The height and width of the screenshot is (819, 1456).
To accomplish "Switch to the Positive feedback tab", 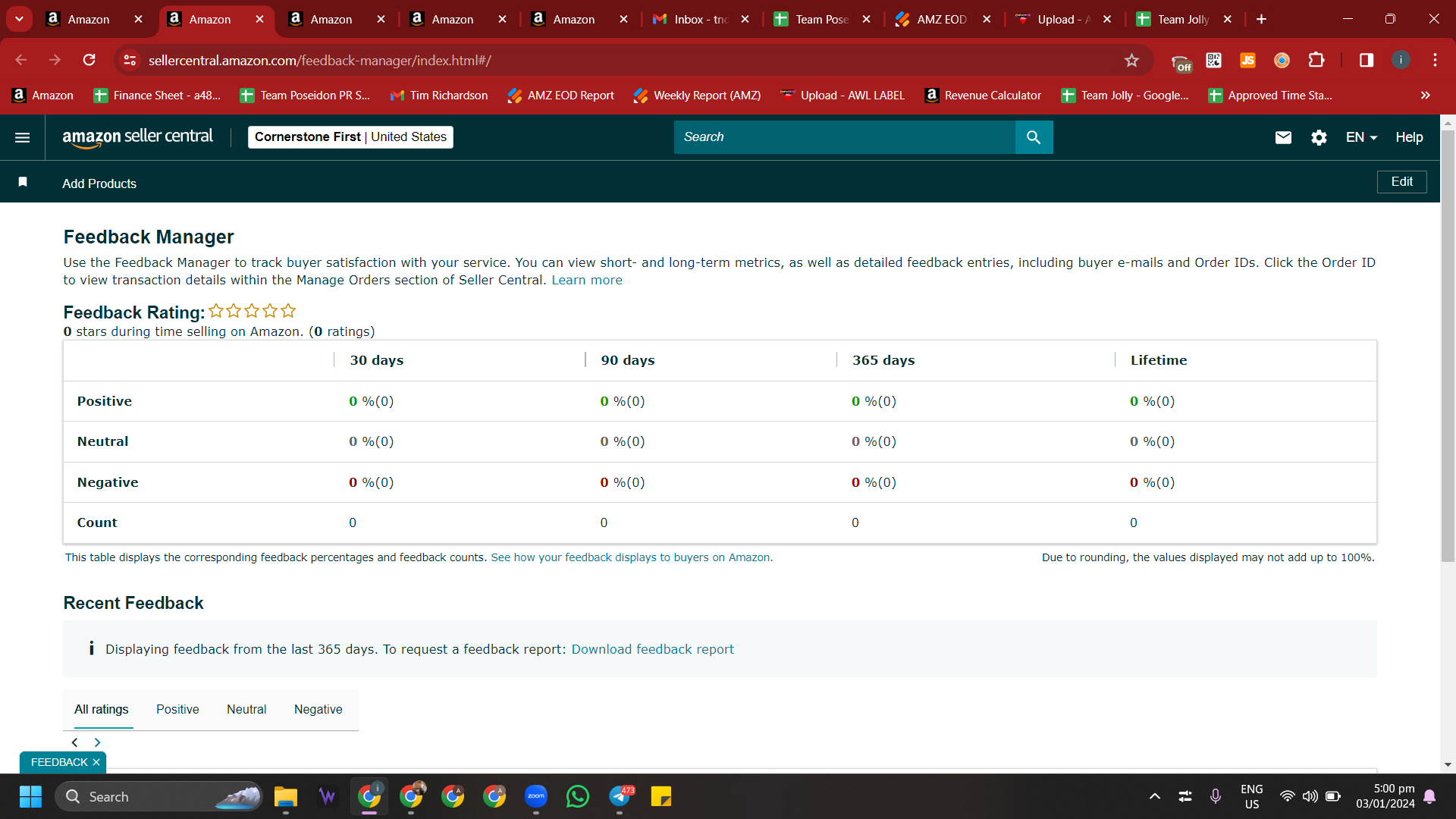I will click(x=177, y=710).
